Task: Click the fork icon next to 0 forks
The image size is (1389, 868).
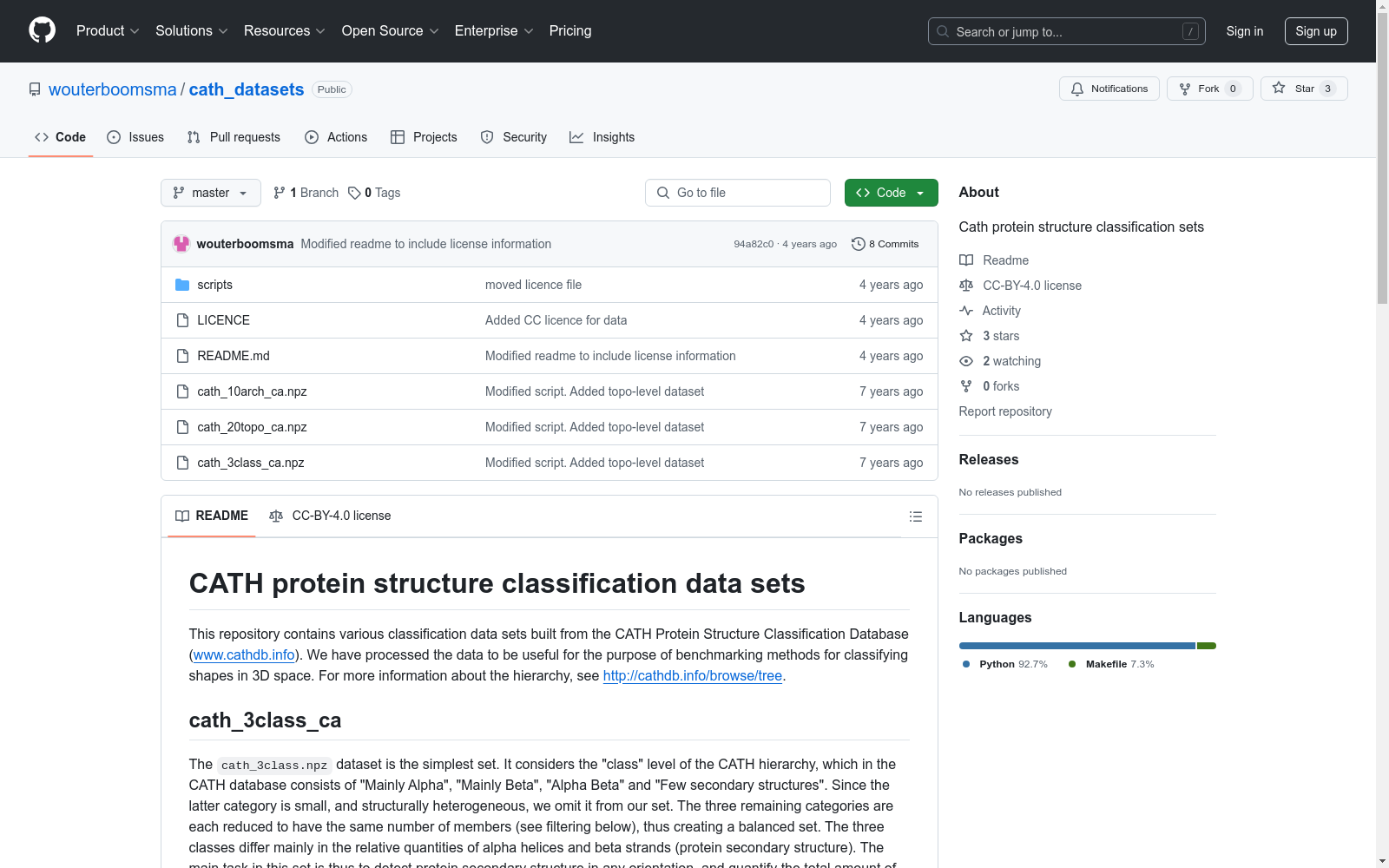Action: [966, 386]
